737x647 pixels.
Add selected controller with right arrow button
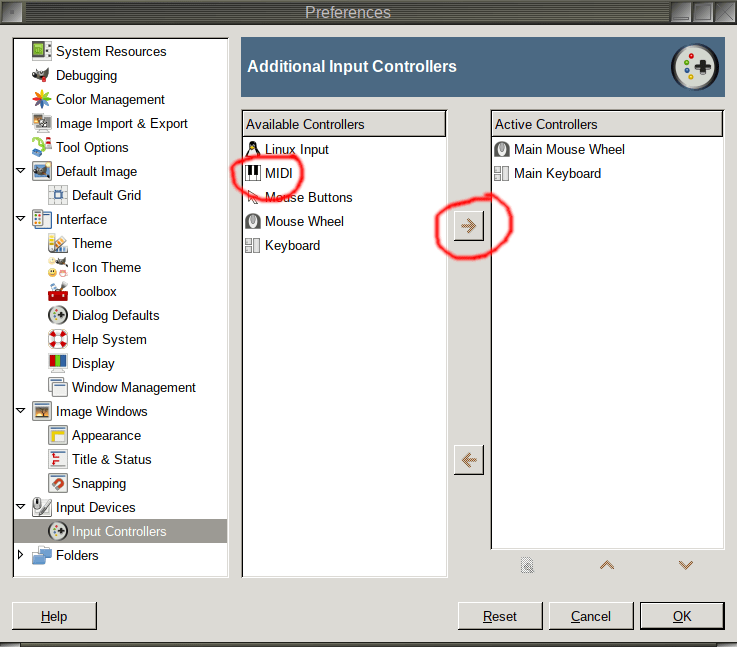click(469, 226)
